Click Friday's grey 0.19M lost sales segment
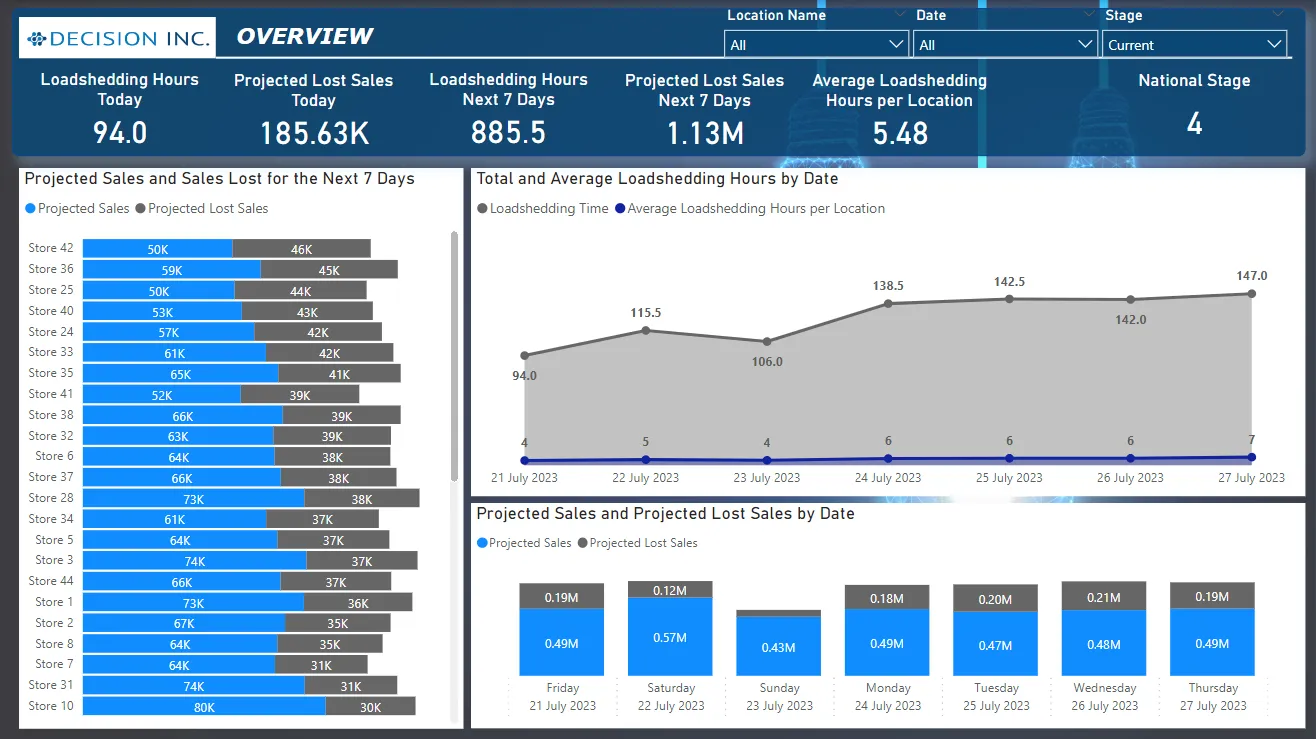Screen dimensions: 1316x739 click(x=562, y=596)
